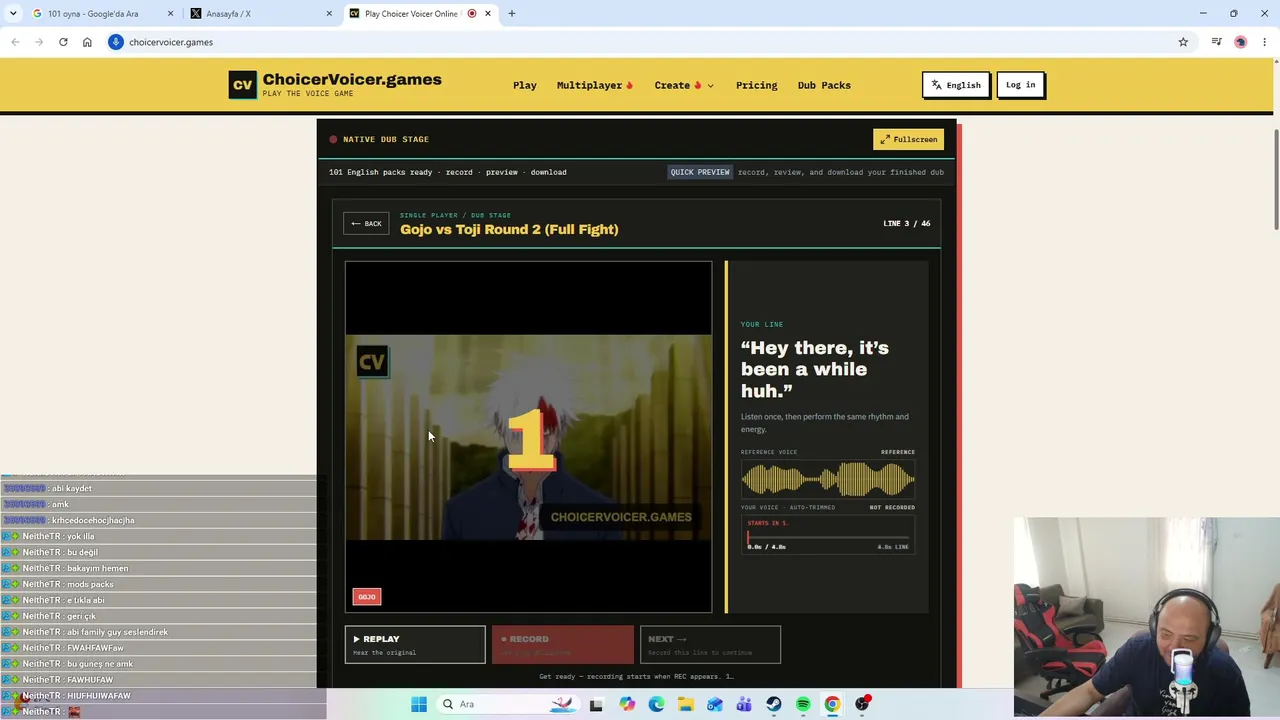Open Spotify from the taskbar
Viewport: 1280px width, 720px height.
[803, 704]
